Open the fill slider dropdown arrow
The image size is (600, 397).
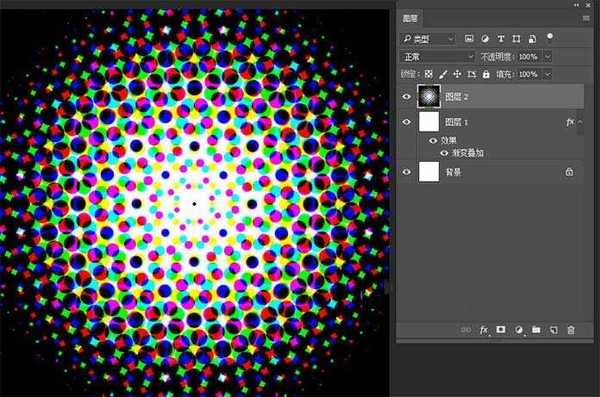[548, 74]
